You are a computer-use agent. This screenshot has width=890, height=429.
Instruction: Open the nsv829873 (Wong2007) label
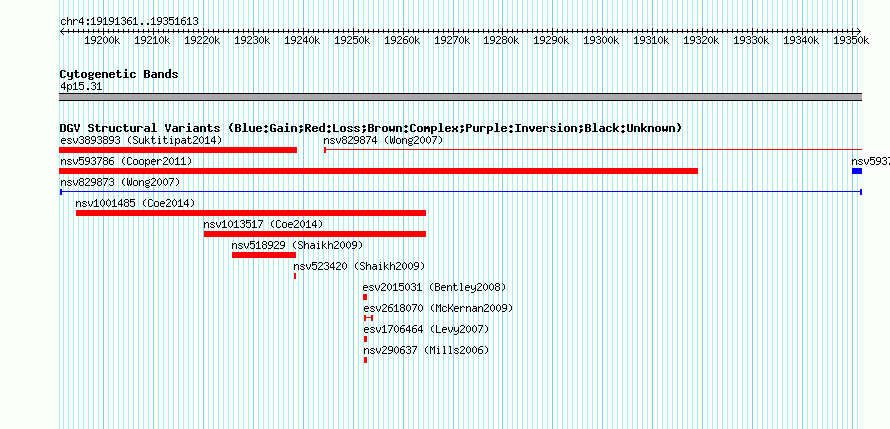(x=120, y=183)
